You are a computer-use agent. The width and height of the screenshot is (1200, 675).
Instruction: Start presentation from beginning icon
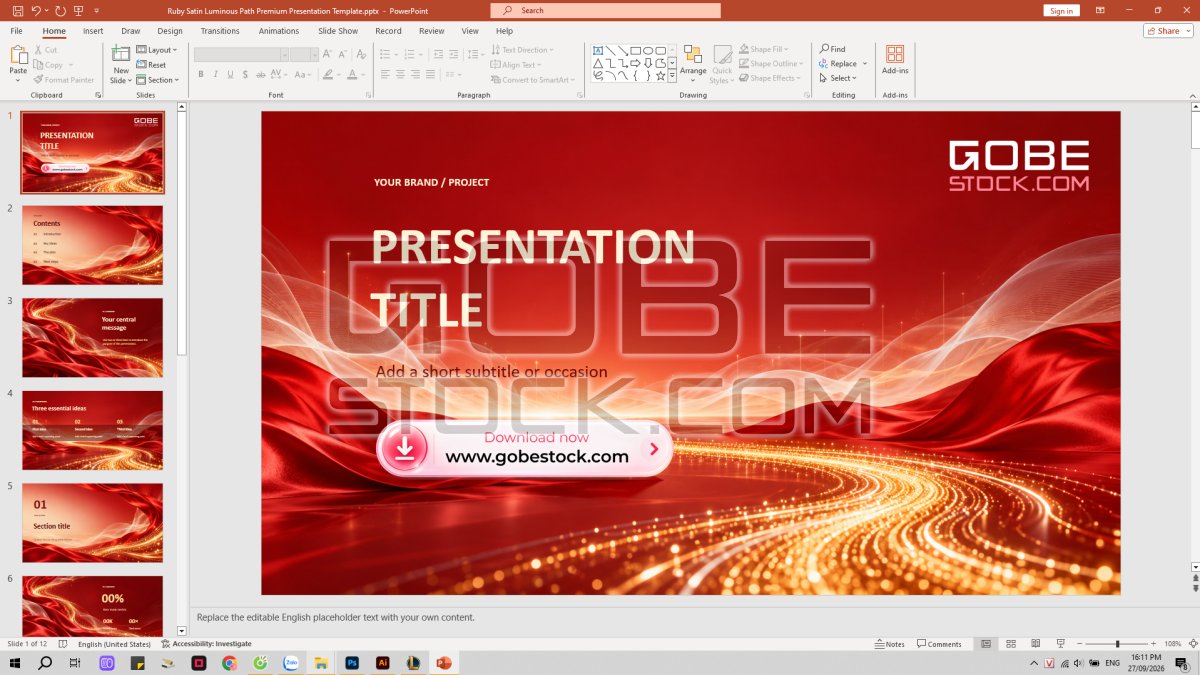point(79,10)
